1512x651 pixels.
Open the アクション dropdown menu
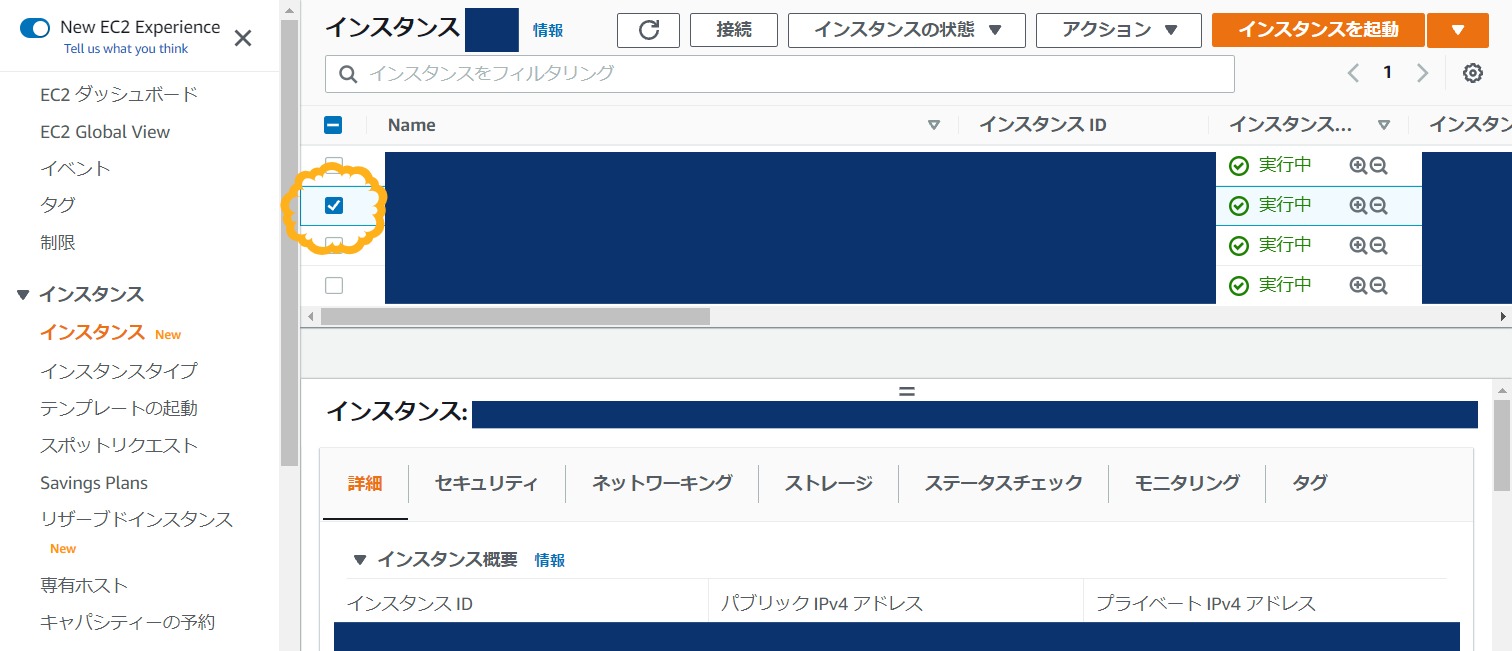pyautogui.click(x=1117, y=30)
